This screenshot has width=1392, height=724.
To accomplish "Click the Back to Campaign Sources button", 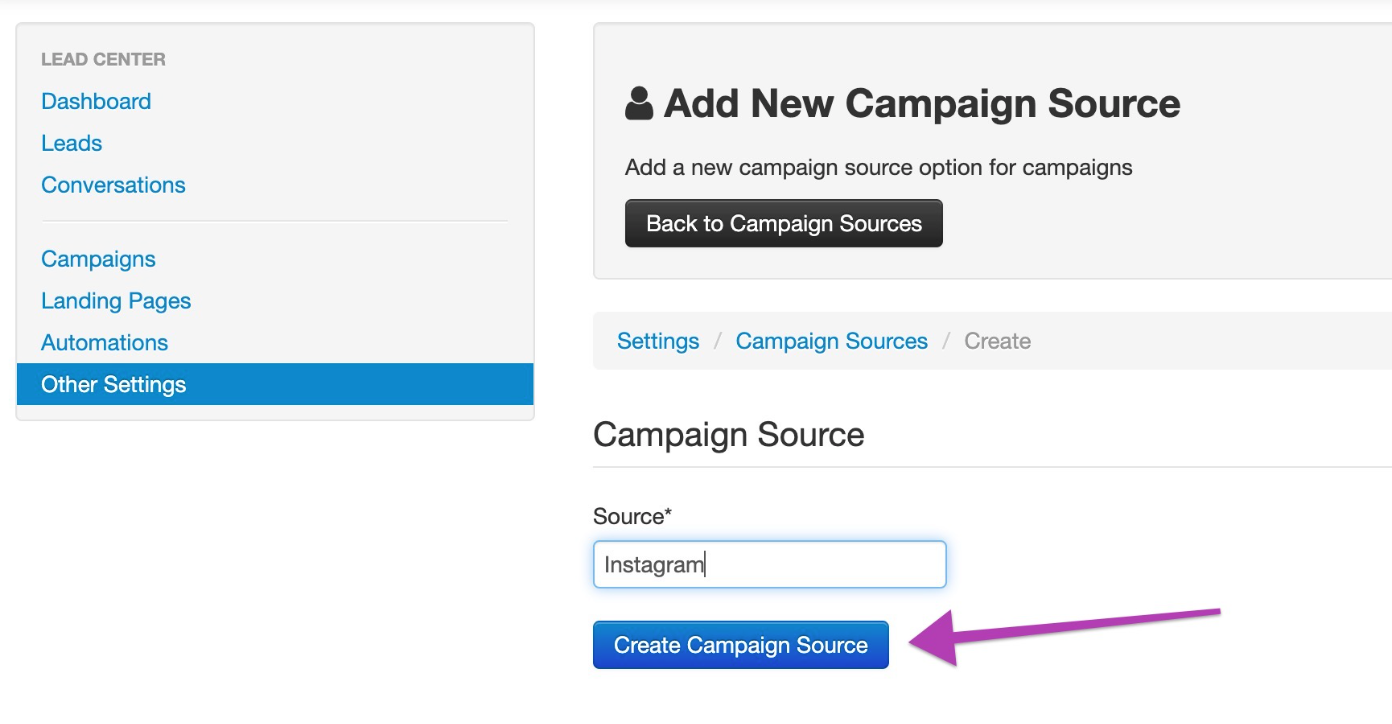I will pyautogui.click(x=784, y=223).
